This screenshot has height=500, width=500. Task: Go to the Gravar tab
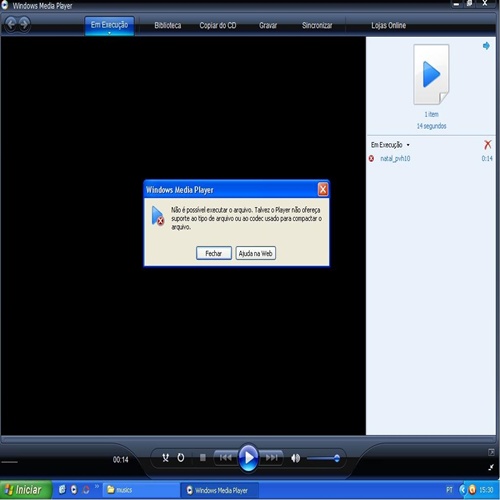pyautogui.click(x=268, y=26)
